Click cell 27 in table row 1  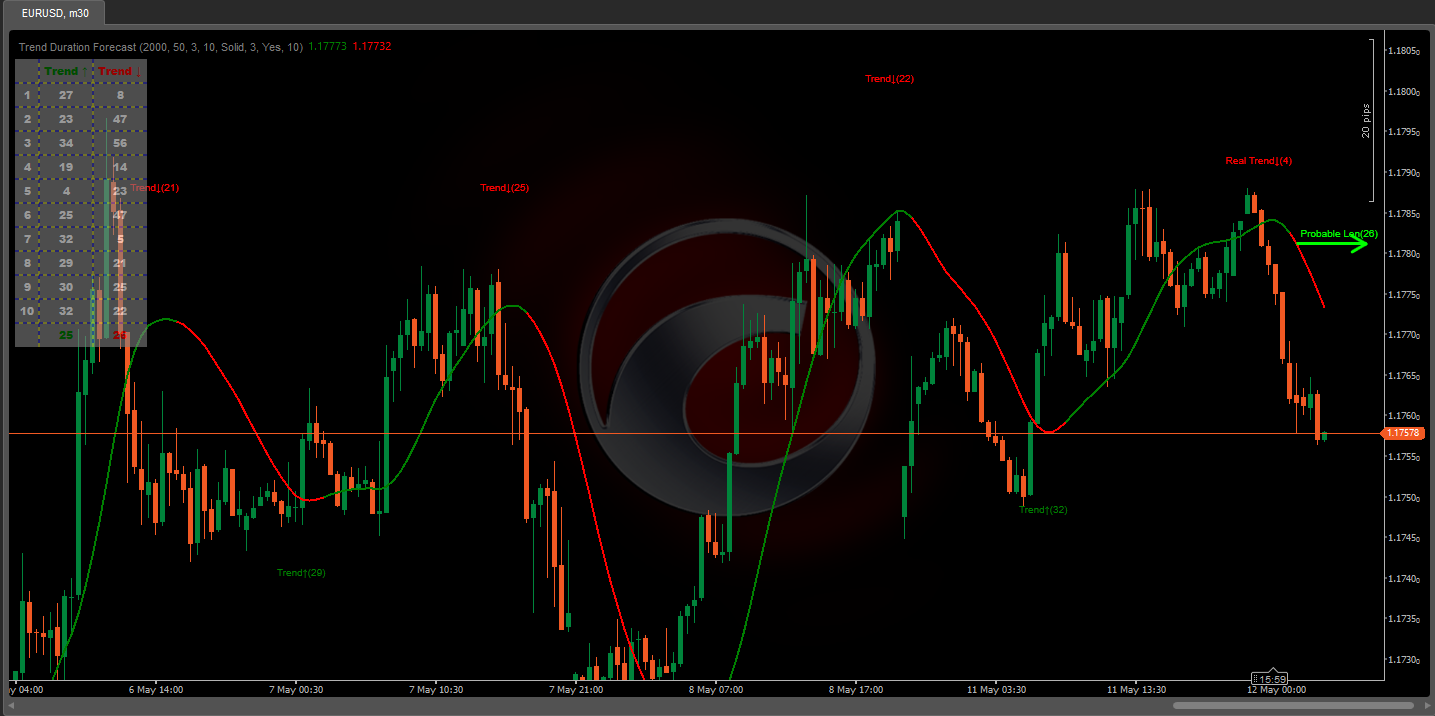66,95
